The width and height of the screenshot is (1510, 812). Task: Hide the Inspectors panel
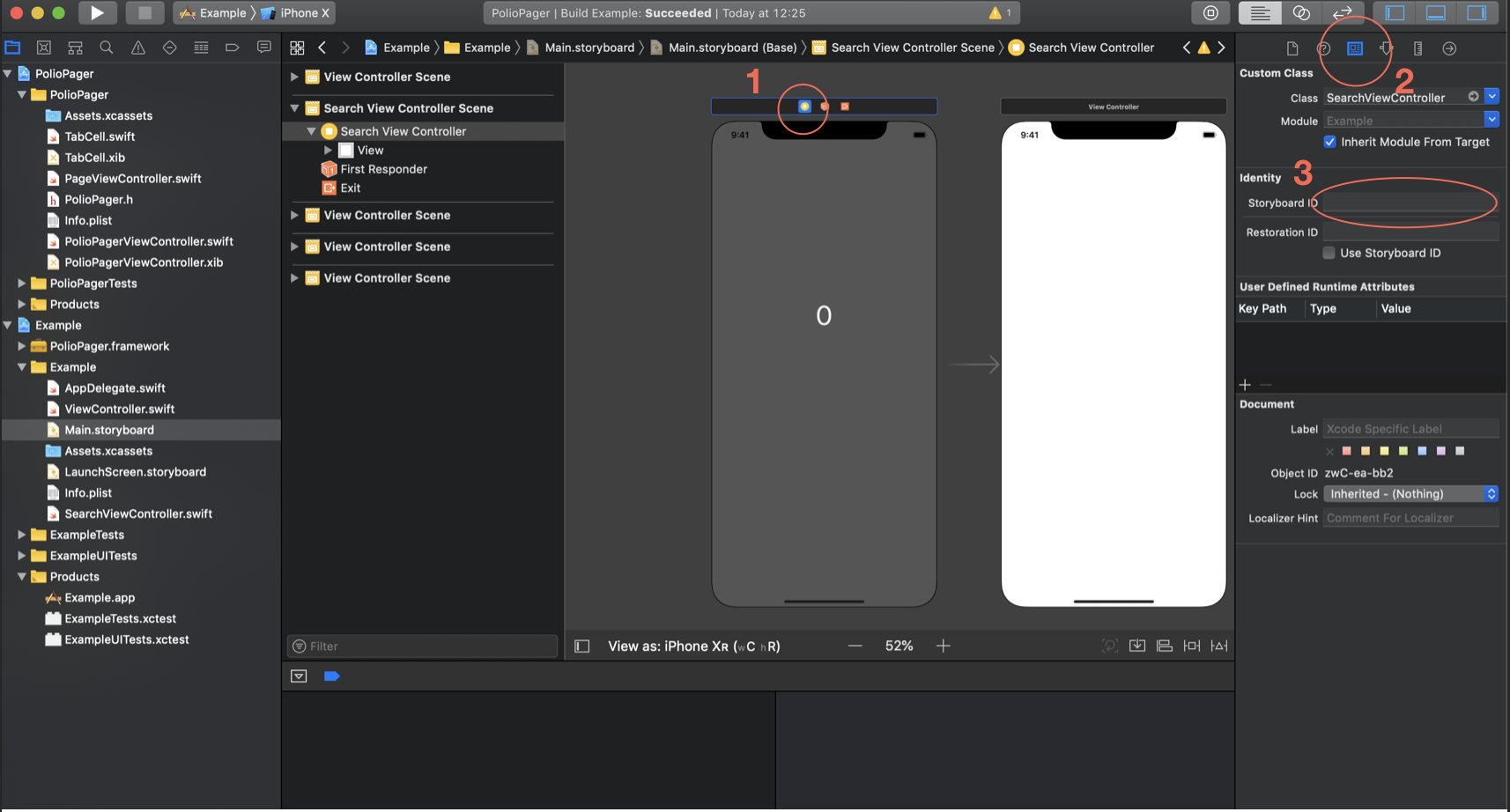1477,12
